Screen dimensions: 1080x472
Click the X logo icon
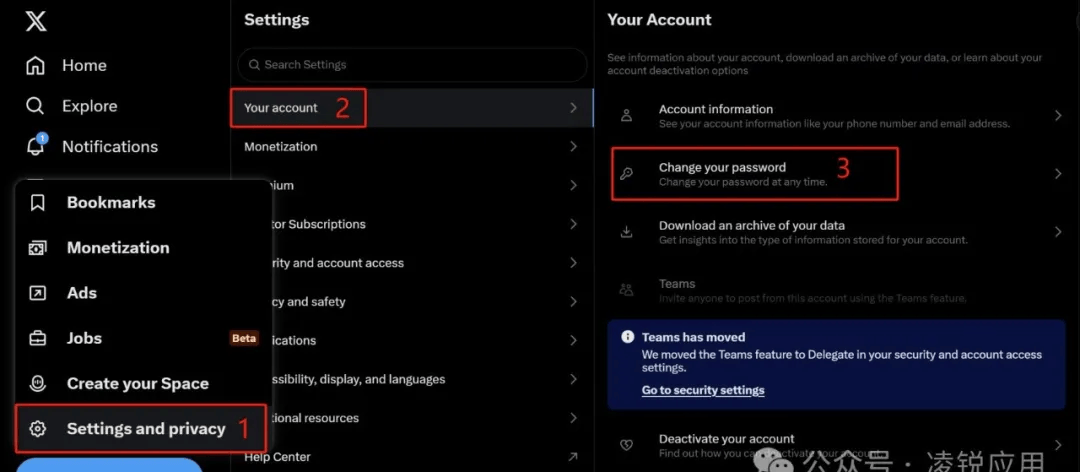click(x=36, y=21)
